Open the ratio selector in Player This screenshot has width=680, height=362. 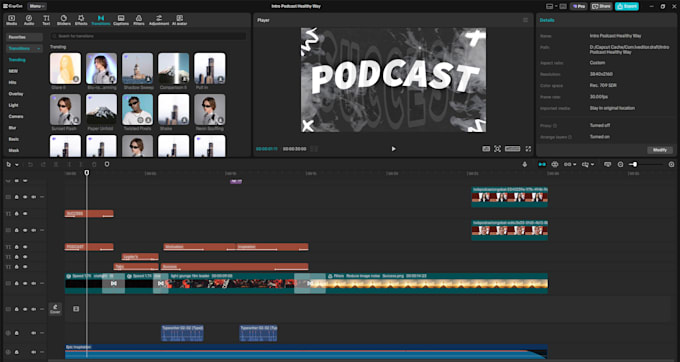coord(513,149)
